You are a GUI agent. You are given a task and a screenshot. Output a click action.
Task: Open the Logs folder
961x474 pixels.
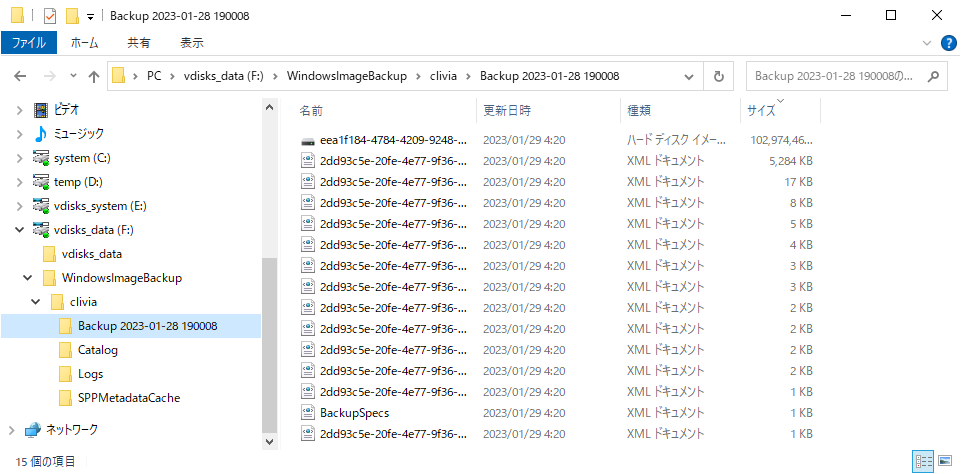pos(91,374)
